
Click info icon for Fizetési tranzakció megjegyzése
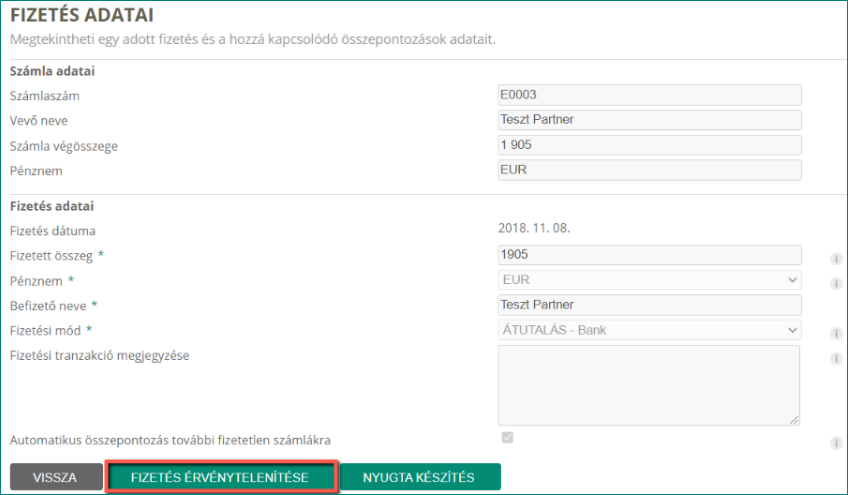836,359
